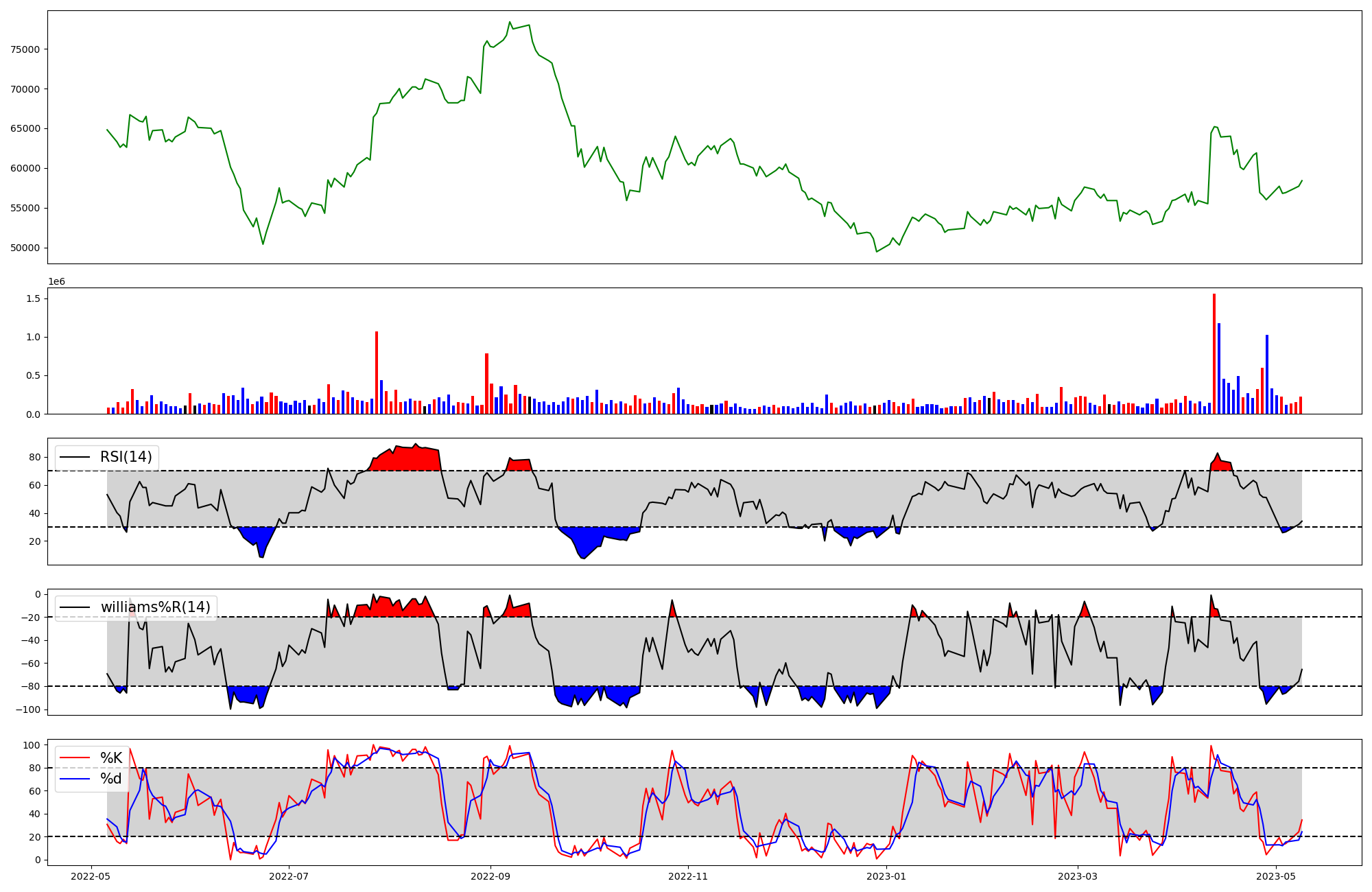
Task: Click the 75000 price axis label
Action: [x=25, y=49]
